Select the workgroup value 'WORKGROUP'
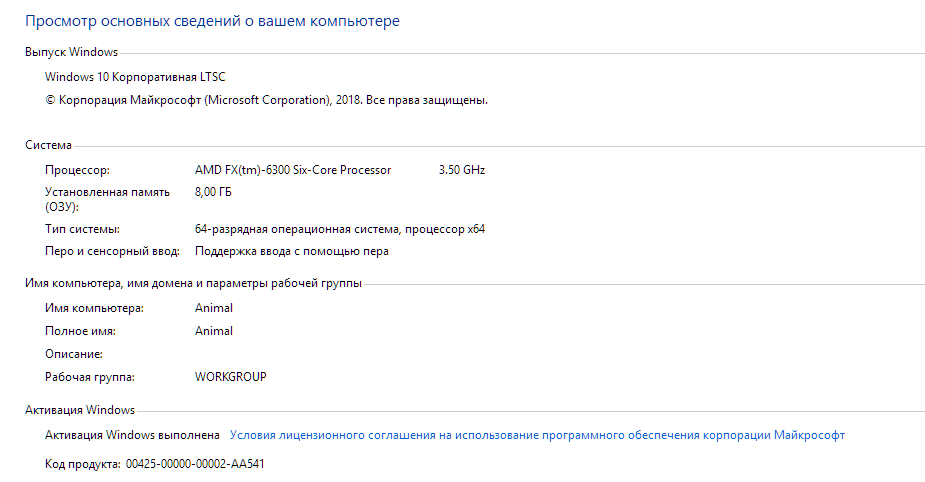925x482 pixels. [x=231, y=377]
